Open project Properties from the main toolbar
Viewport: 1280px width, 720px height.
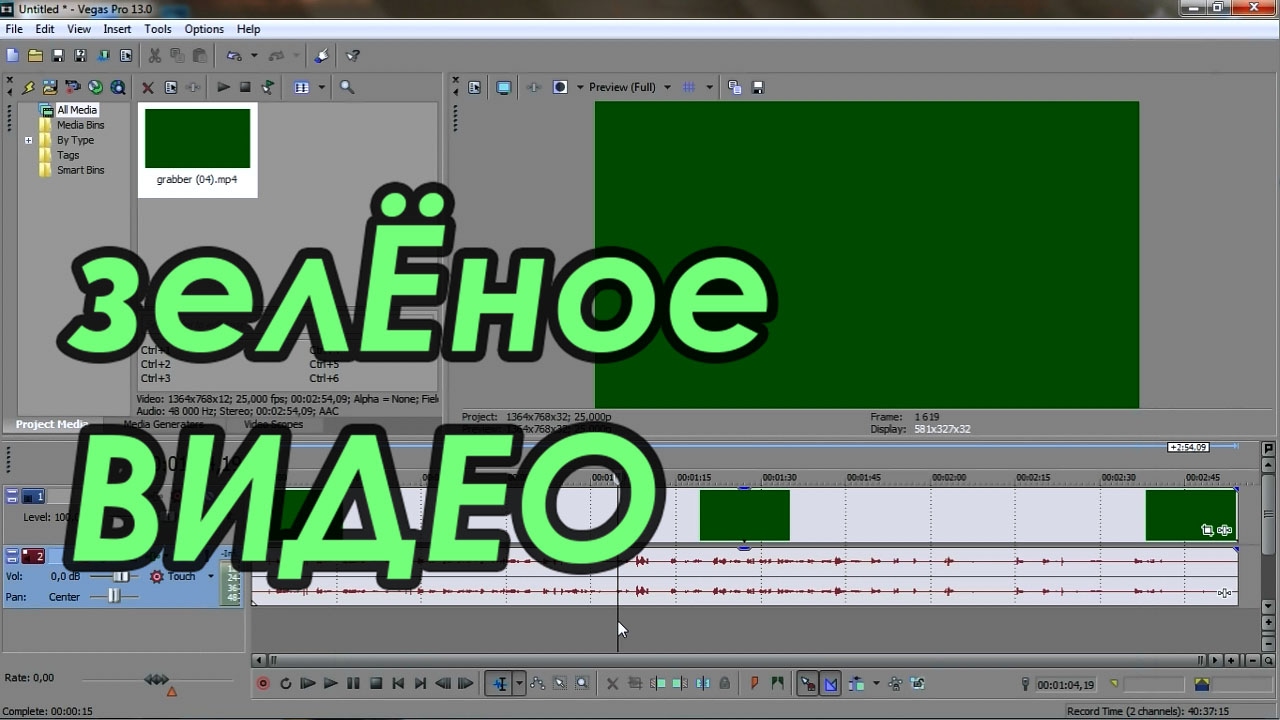tap(126, 56)
